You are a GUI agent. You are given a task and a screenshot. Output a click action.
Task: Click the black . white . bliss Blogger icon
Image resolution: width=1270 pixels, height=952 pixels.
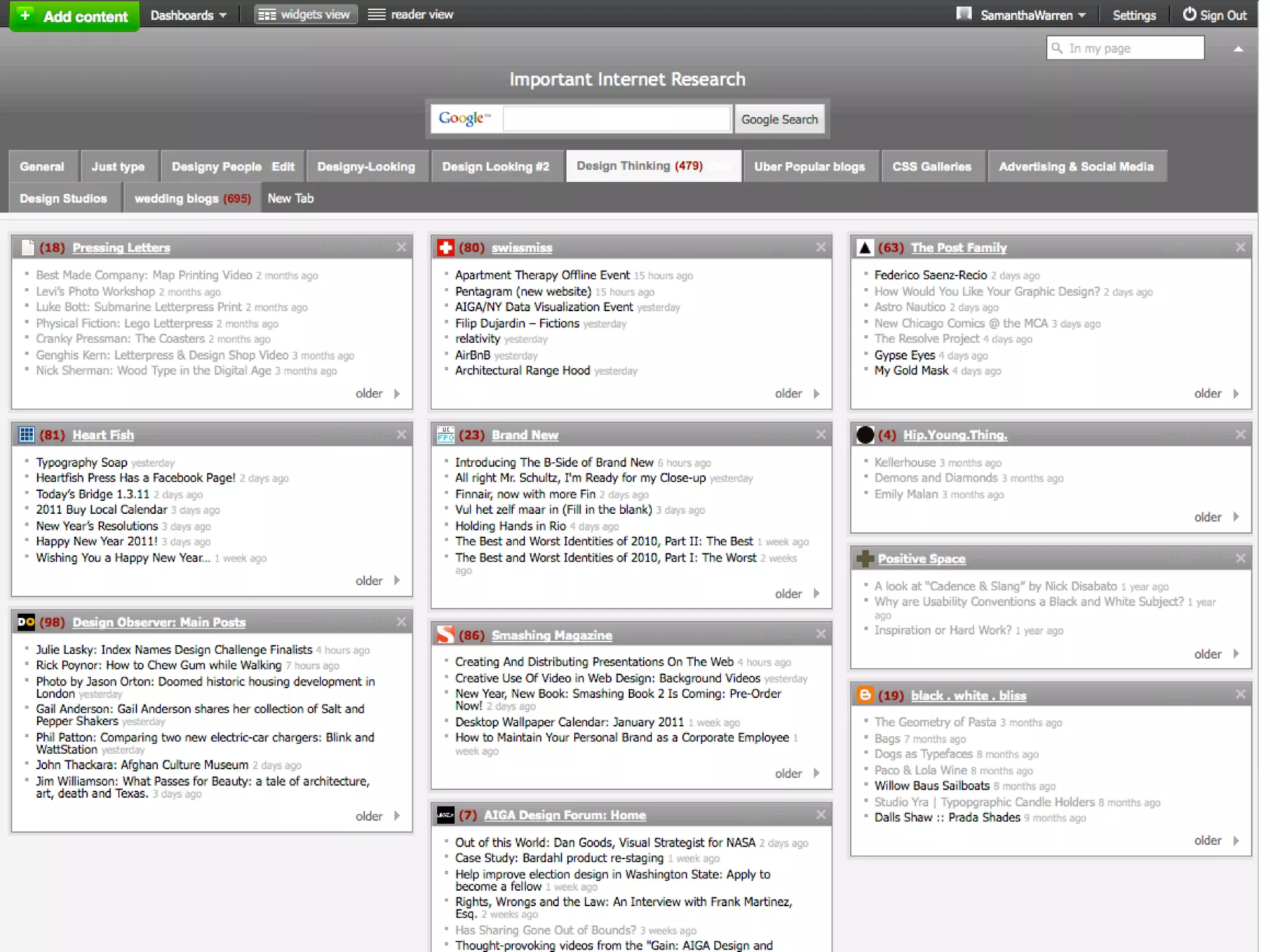coord(865,695)
